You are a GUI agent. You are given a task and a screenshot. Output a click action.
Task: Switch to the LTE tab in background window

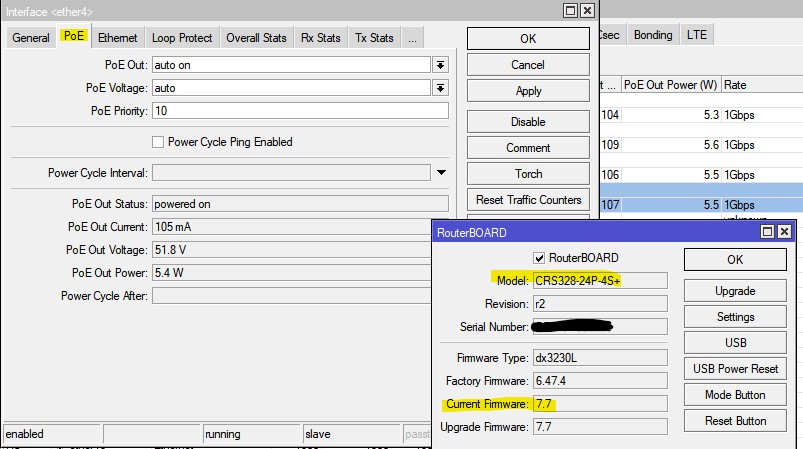[696, 35]
